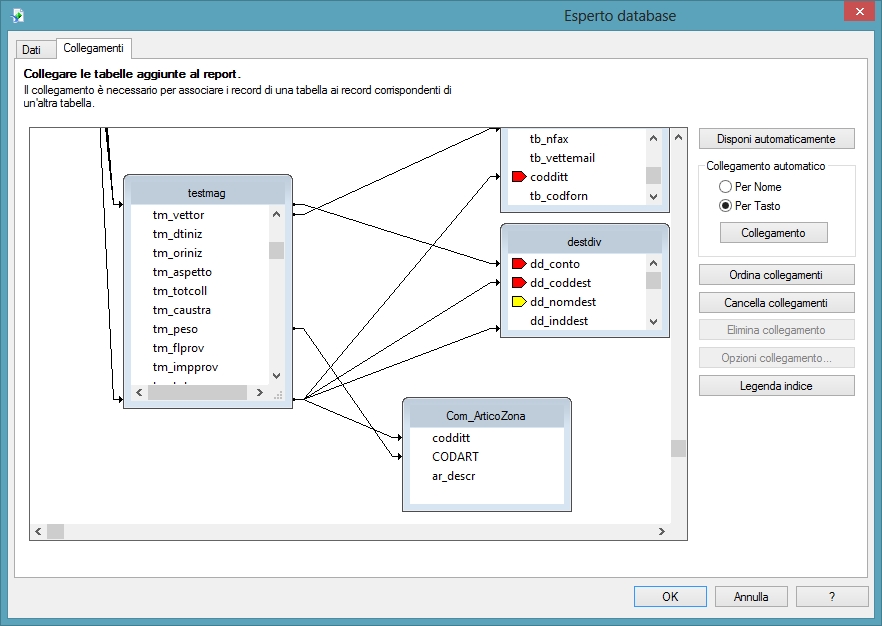Select the tm_vettor field
This screenshot has height=626, width=882.
[x=178, y=215]
